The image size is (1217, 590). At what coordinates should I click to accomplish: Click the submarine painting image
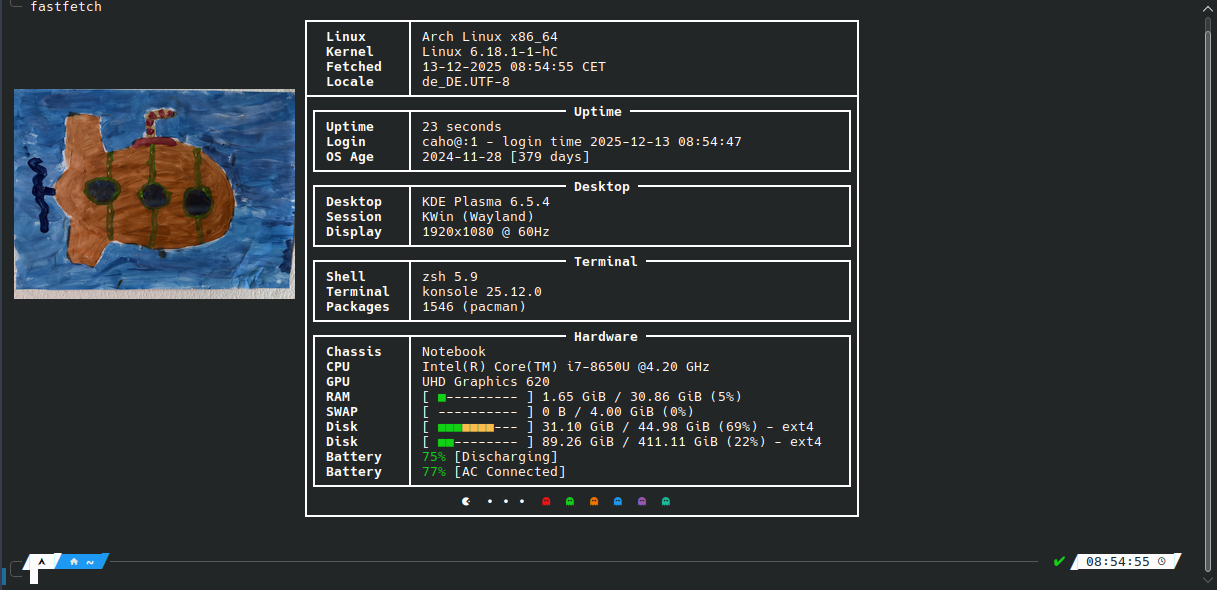[154, 193]
